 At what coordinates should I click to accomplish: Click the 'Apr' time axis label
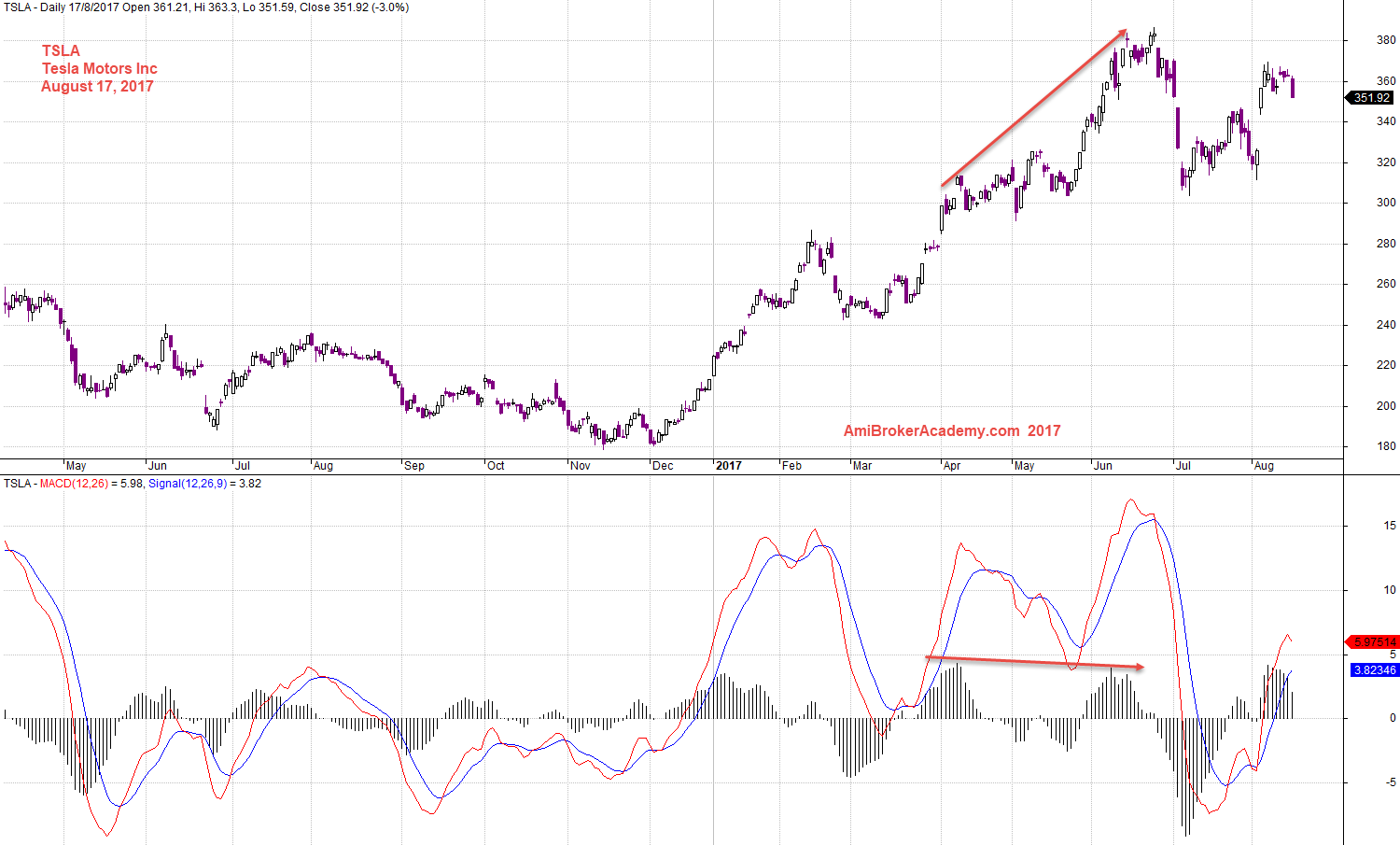[952, 466]
